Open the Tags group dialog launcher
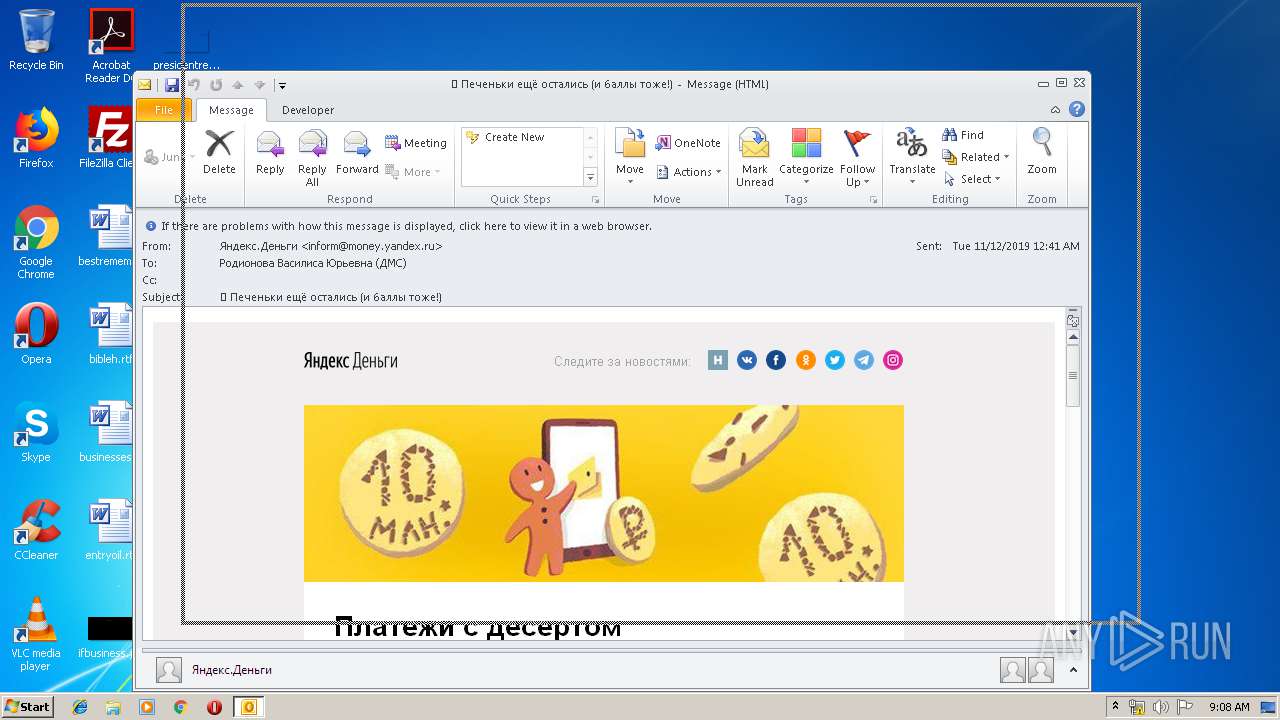Screen dimensions: 1280x720 tap(873, 200)
